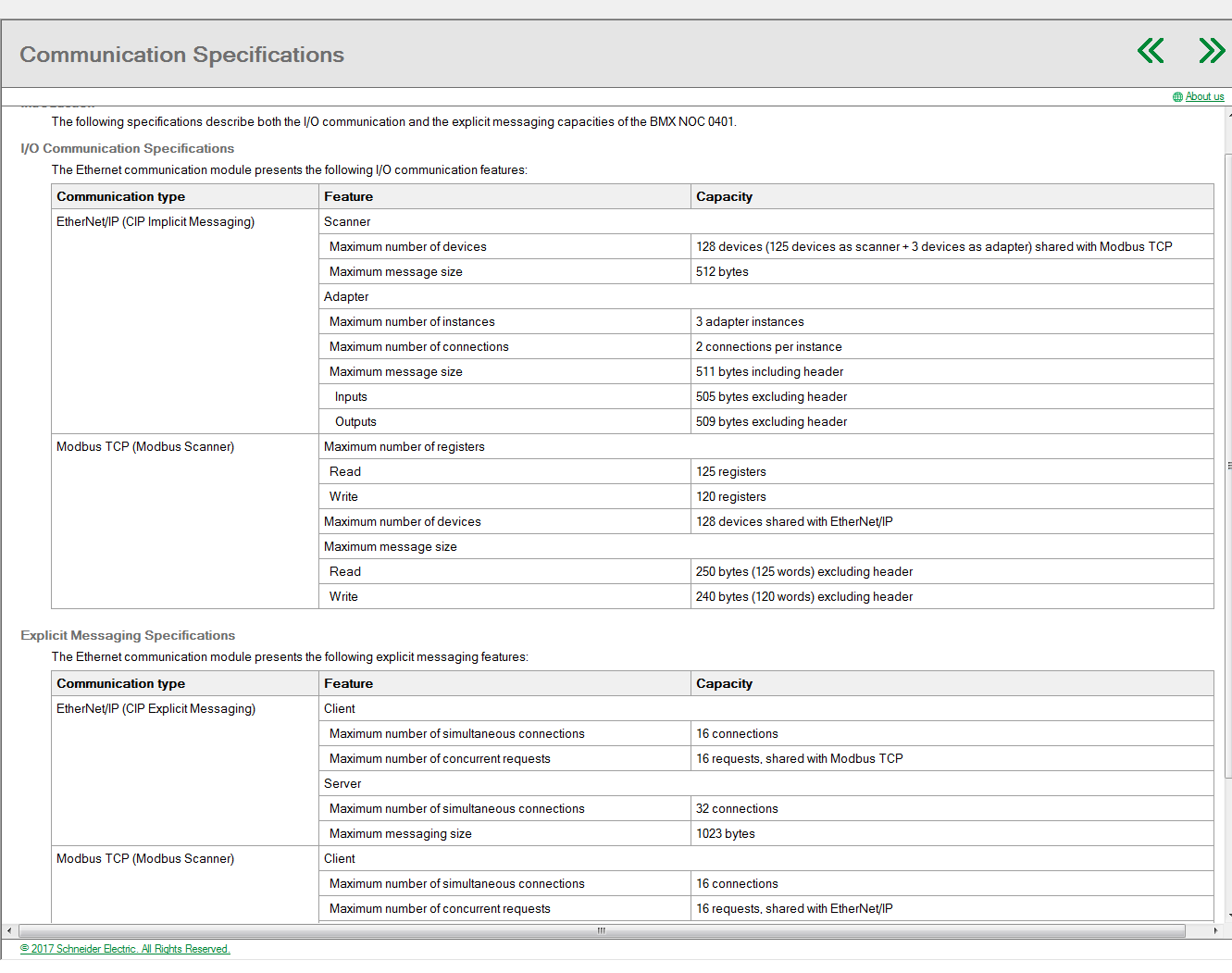Click the I/O Communication Specifications heading

(x=127, y=148)
